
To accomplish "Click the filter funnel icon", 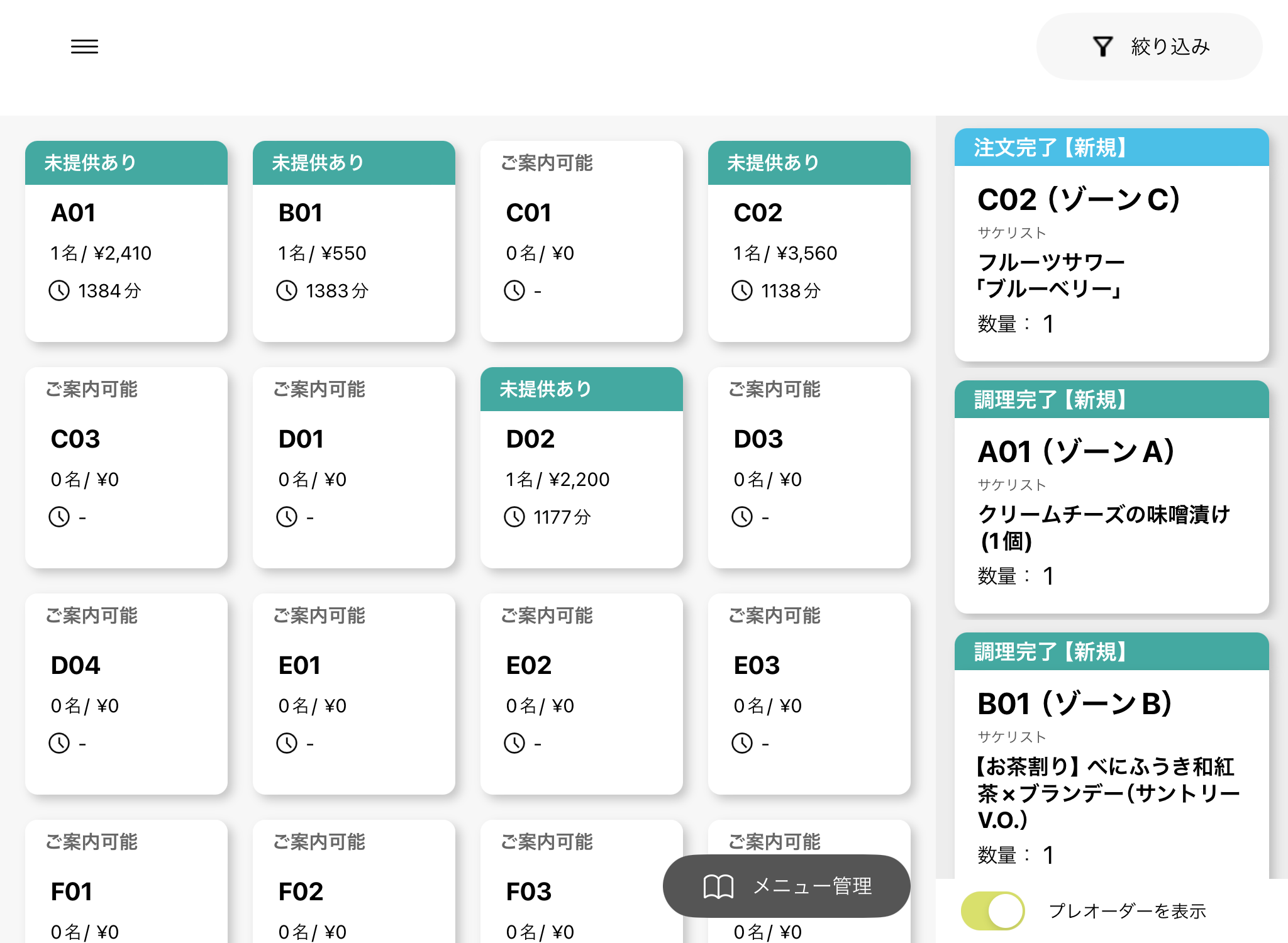I will (x=1102, y=47).
